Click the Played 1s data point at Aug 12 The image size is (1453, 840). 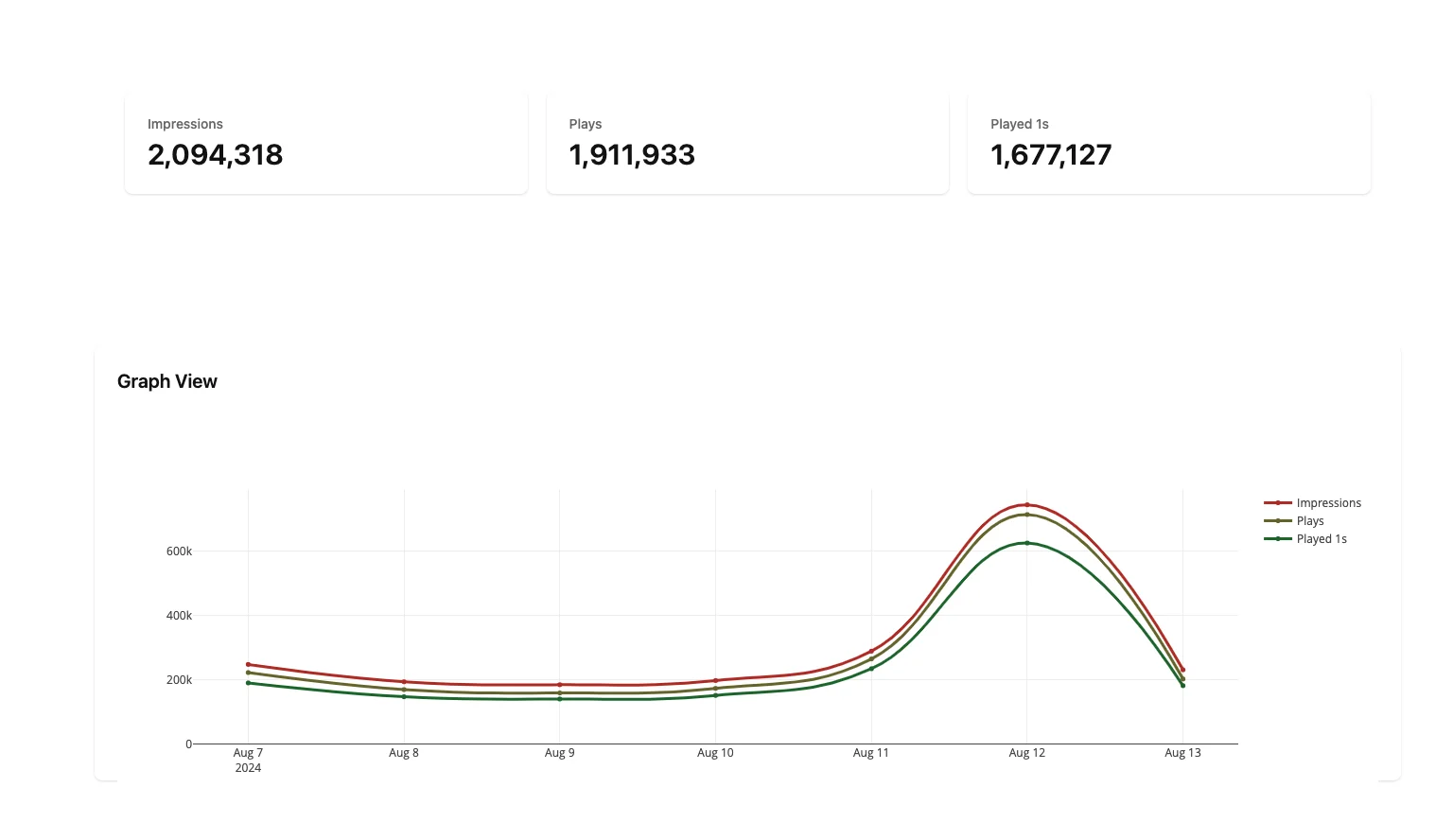point(1027,543)
